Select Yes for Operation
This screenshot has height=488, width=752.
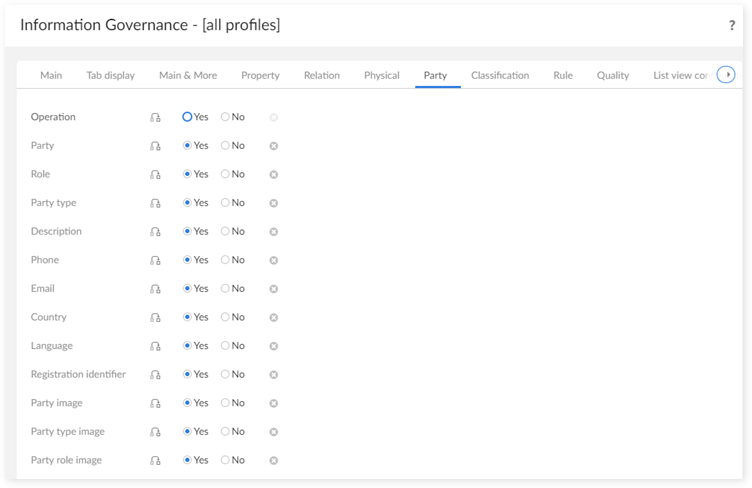[187, 117]
